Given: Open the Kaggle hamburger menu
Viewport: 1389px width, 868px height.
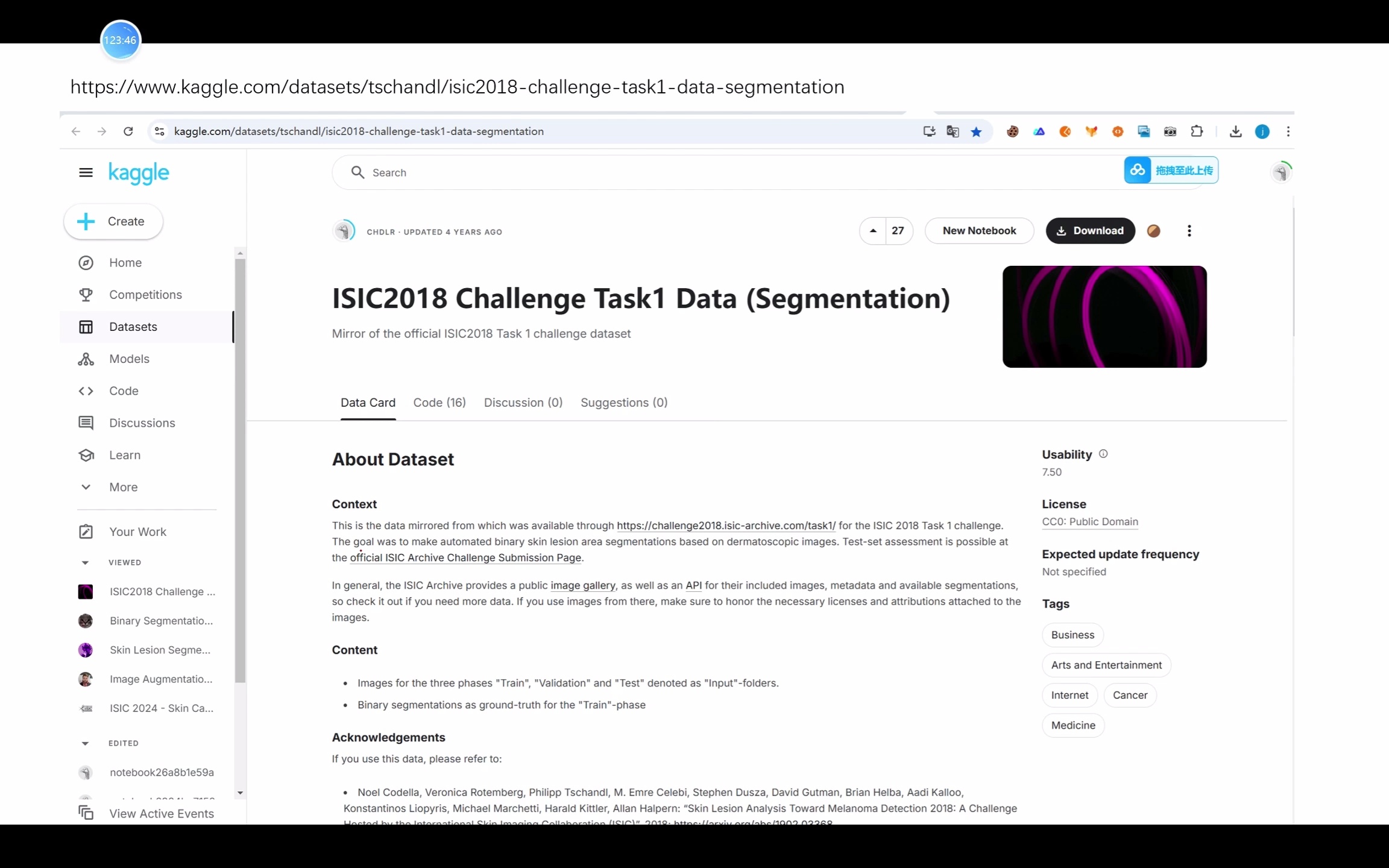Looking at the screenshot, I should coord(86,173).
